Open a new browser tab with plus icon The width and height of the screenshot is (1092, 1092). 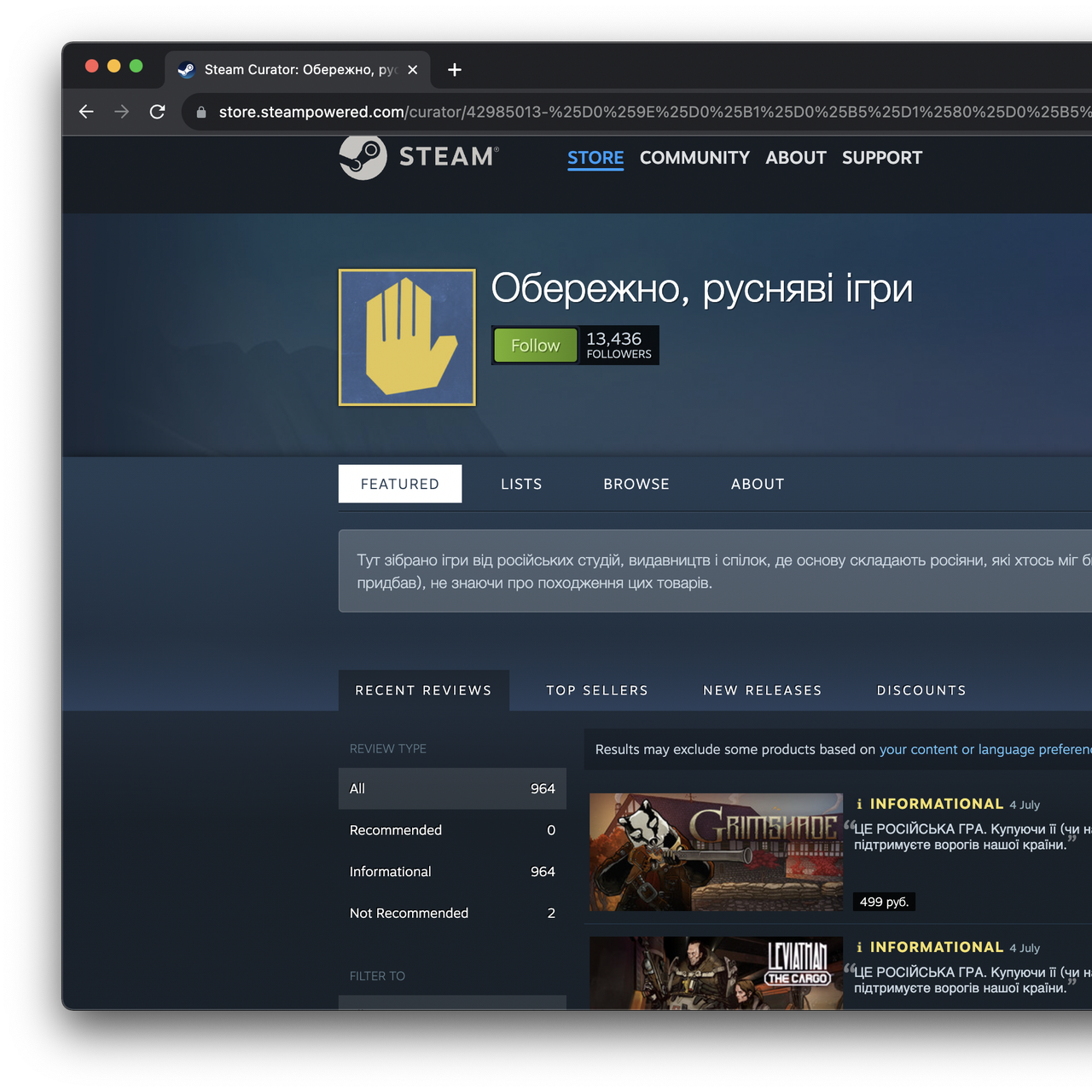(x=455, y=70)
